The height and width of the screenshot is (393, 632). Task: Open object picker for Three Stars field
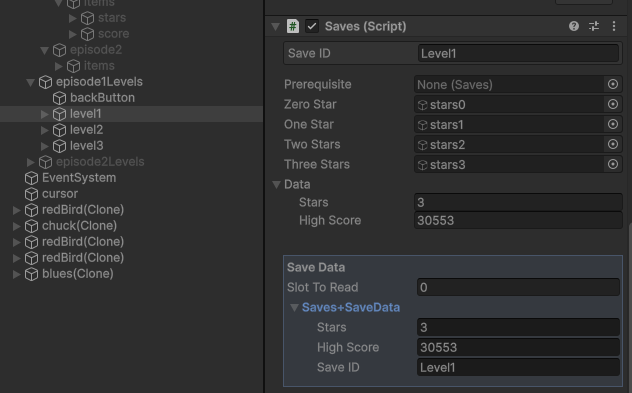click(x=613, y=164)
